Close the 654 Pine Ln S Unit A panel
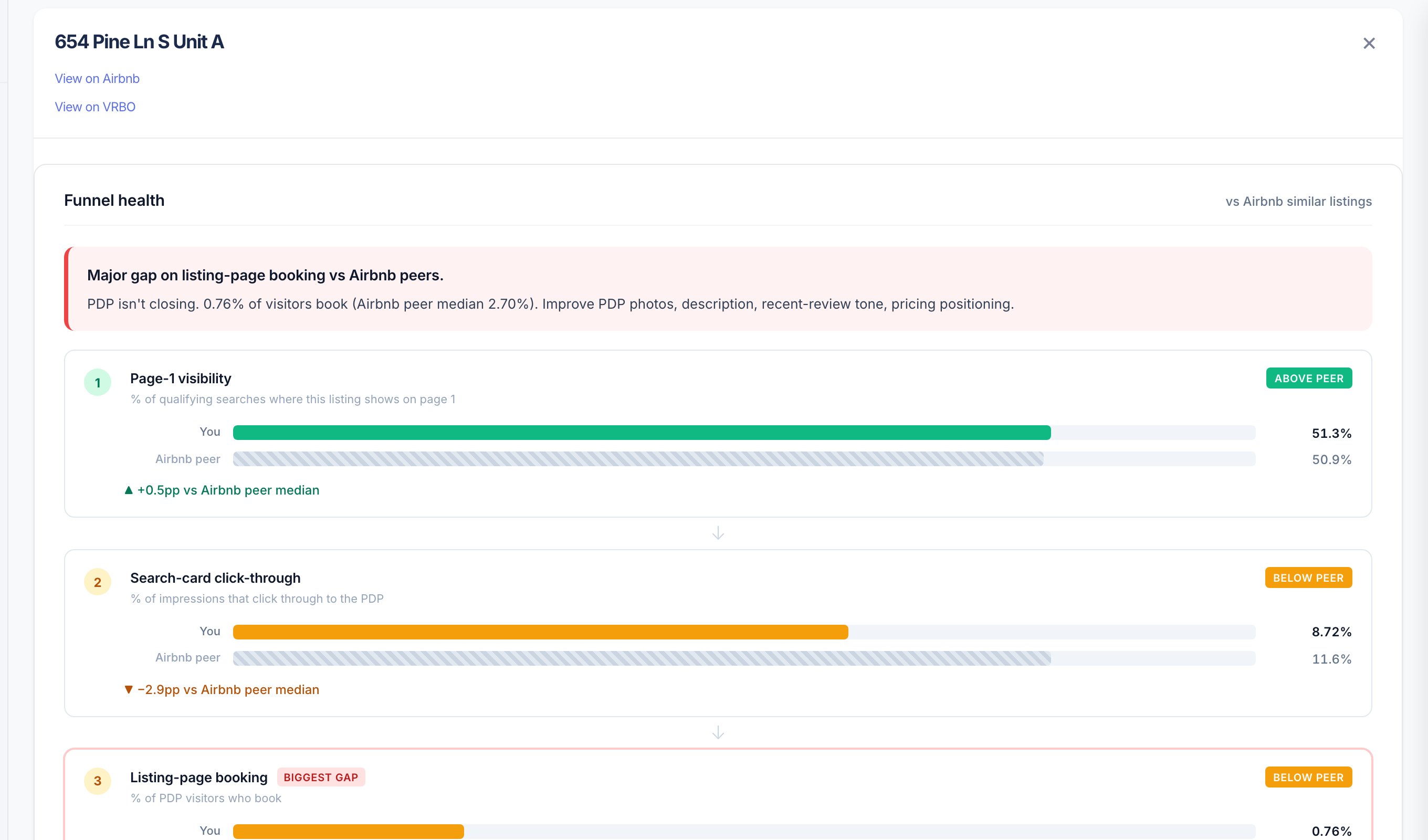 tap(1369, 43)
